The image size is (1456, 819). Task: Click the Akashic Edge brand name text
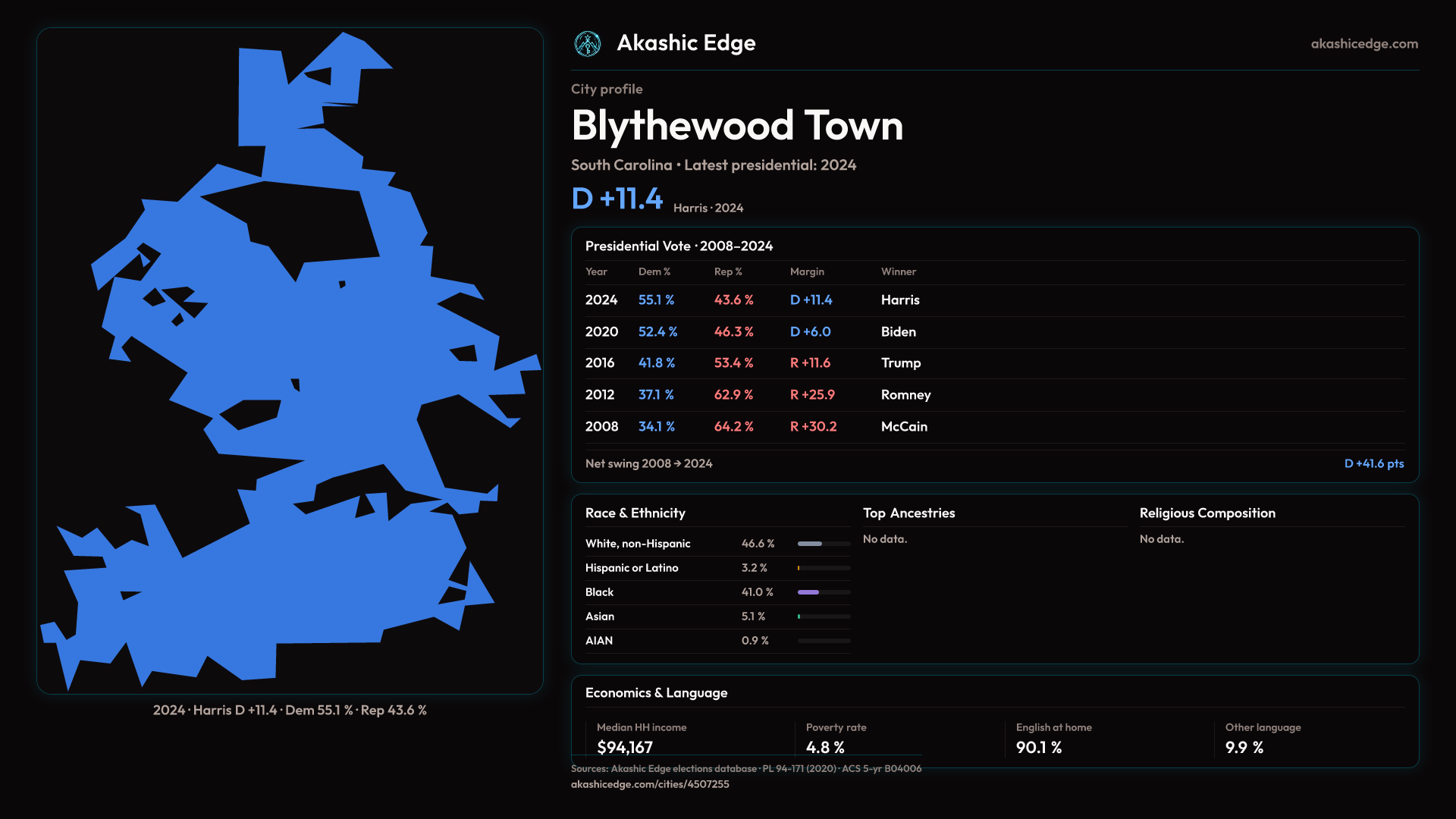click(x=686, y=43)
